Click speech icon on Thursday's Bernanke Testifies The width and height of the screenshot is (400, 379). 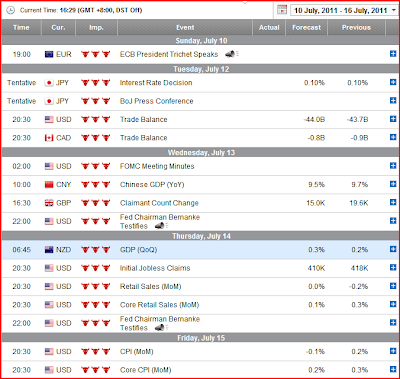tap(161, 328)
